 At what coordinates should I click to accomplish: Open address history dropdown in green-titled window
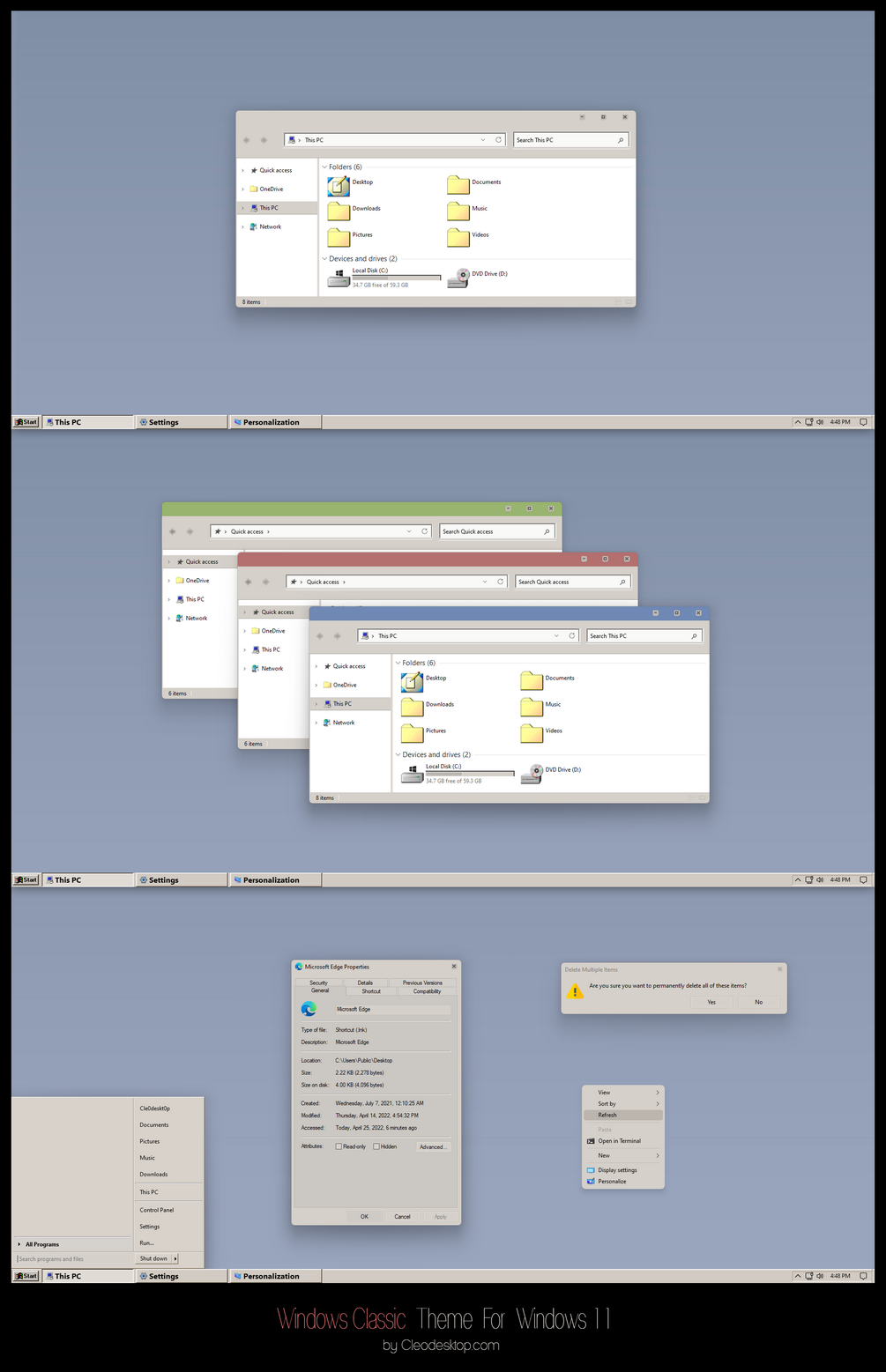(x=409, y=531)
